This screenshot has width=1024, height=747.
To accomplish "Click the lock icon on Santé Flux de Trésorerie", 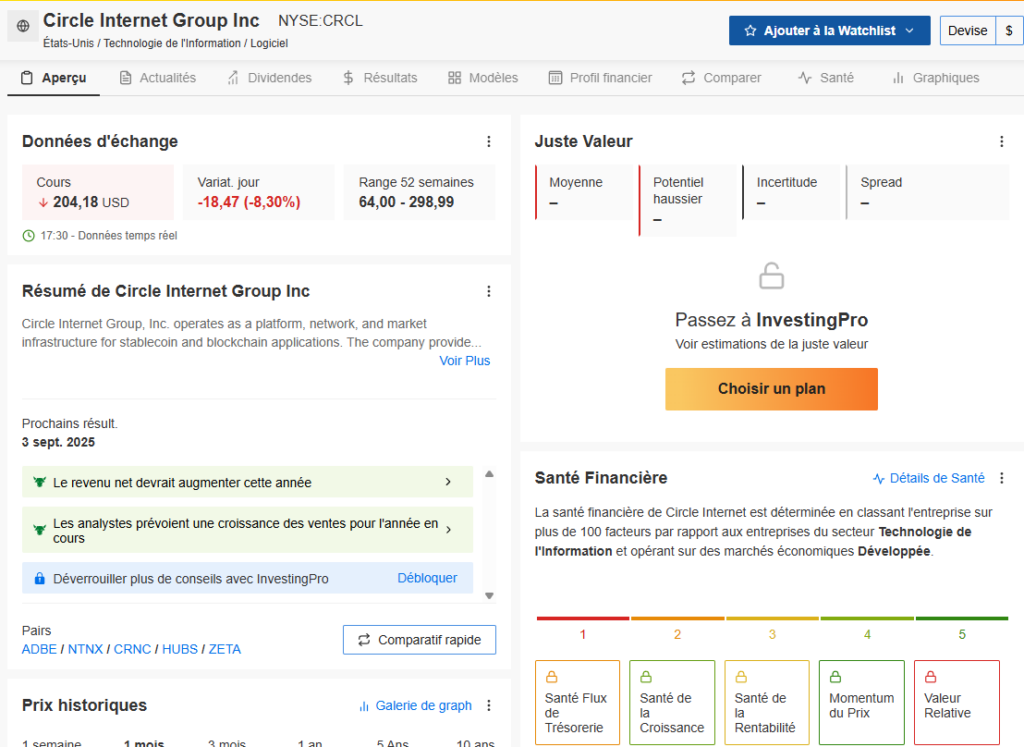I will point(551,677).
